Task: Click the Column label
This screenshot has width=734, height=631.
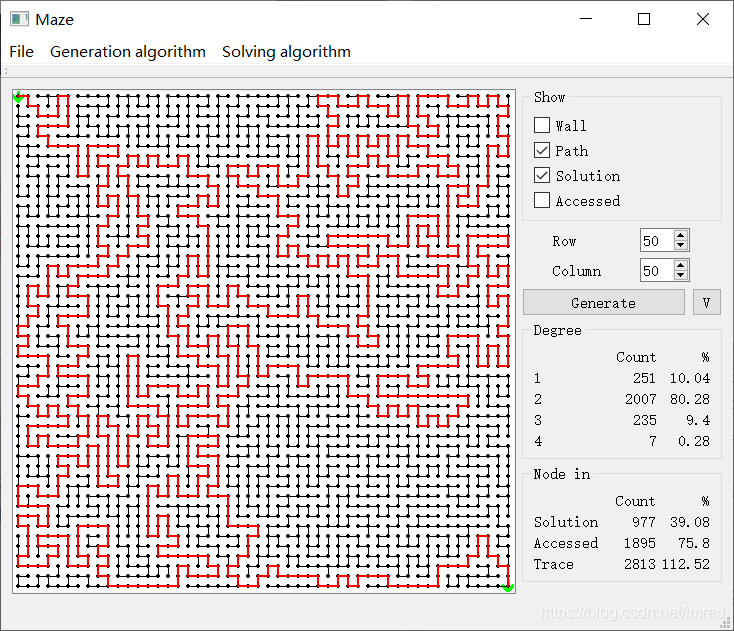Action: coord(576,271)
